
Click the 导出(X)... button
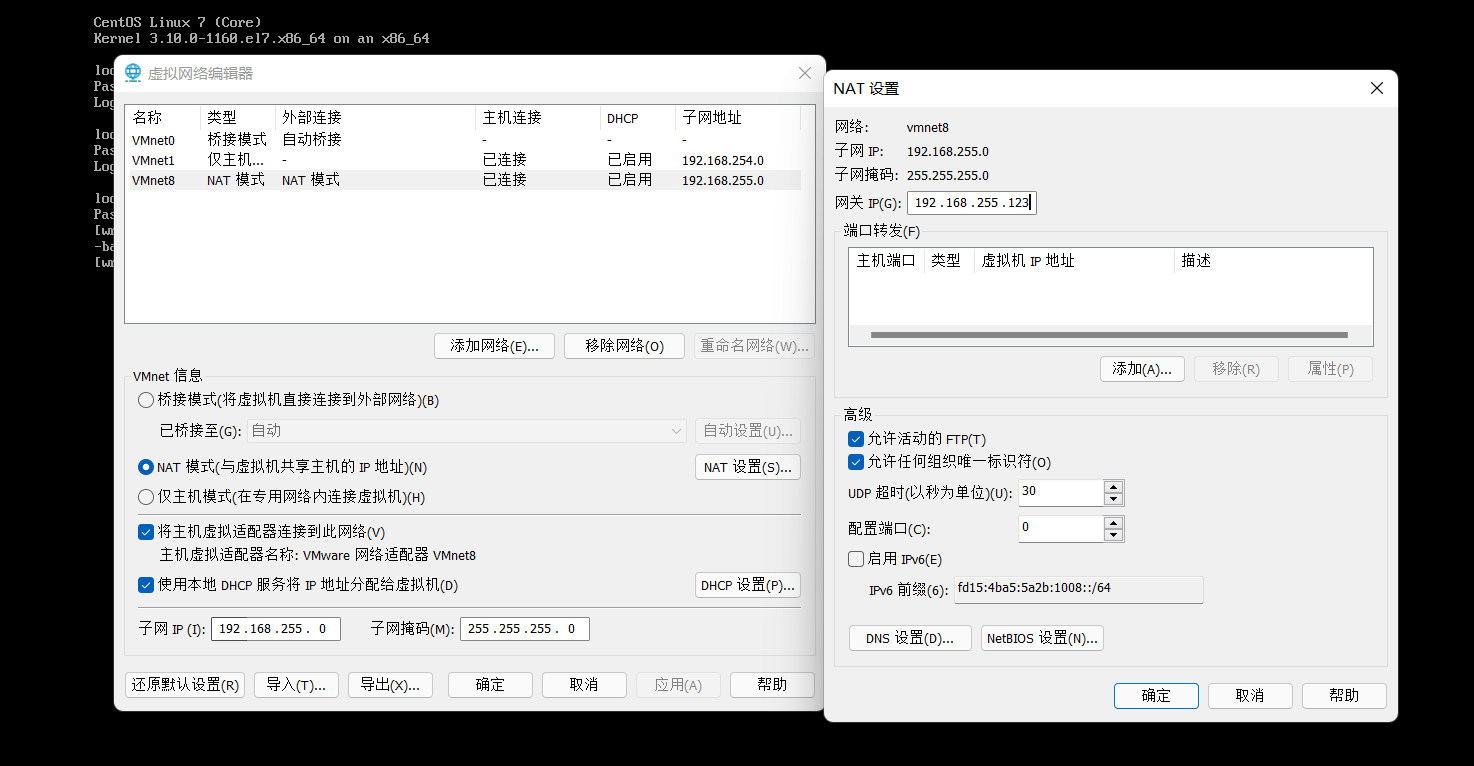pos(390,685)
